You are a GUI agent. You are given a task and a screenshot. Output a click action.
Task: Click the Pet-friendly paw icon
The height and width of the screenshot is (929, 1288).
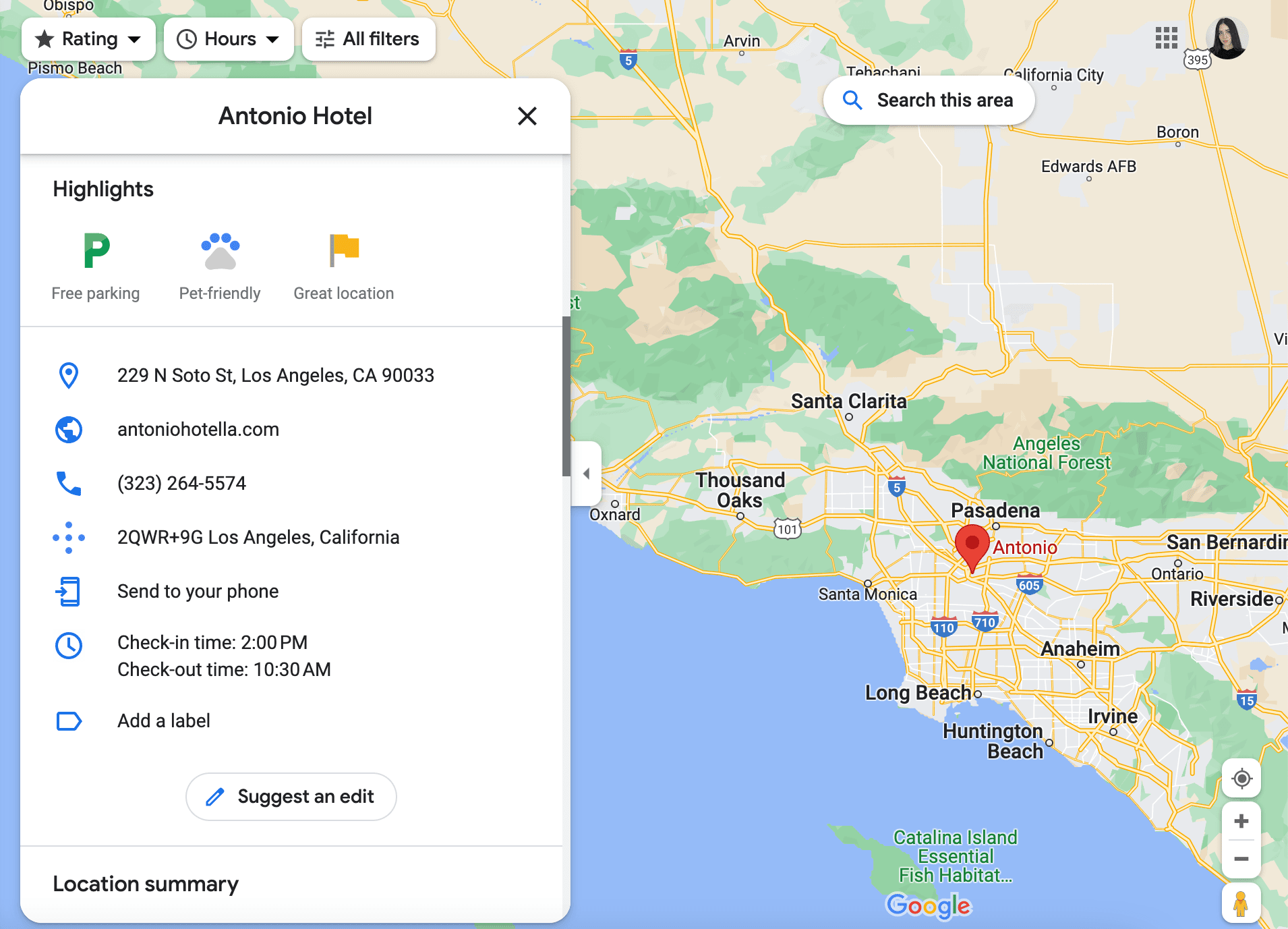point(220,251)
